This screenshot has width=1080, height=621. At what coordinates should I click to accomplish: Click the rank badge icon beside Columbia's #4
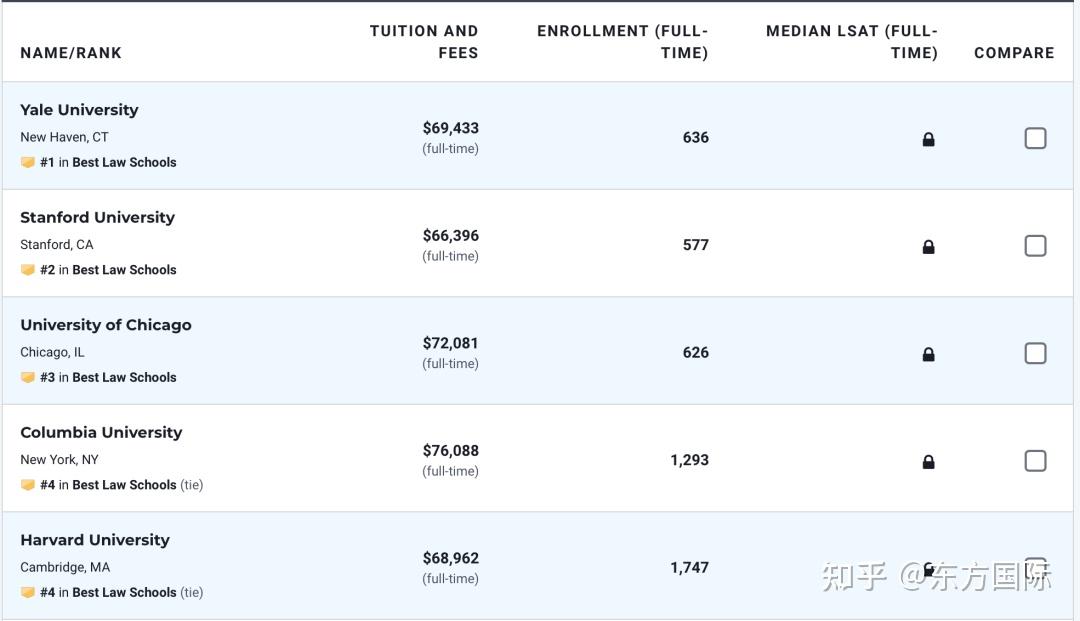tap(28, 485)
